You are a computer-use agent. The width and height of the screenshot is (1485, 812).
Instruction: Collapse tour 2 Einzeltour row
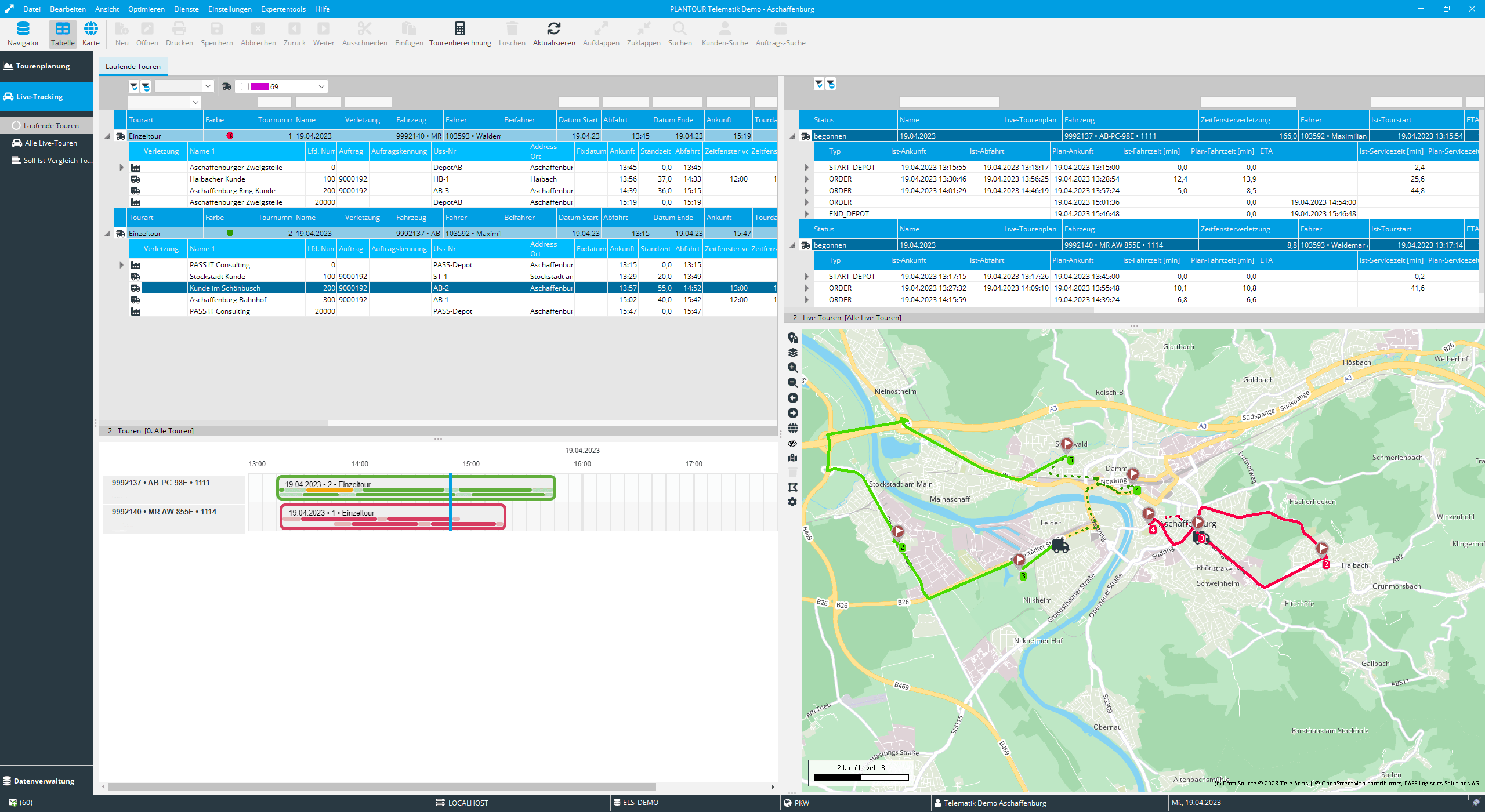[107, 234]
